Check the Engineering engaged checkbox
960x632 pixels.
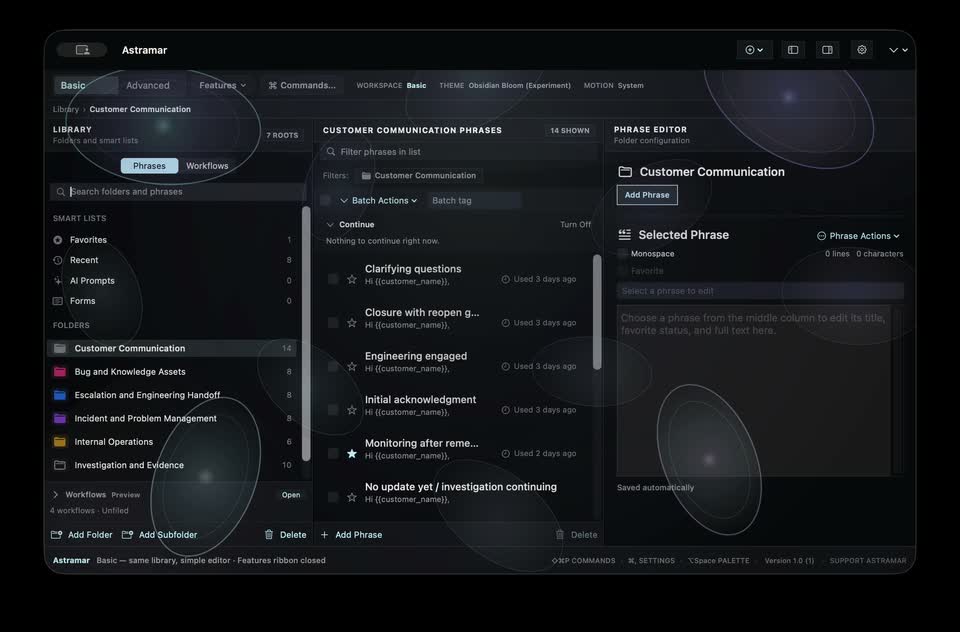(333, 366)
